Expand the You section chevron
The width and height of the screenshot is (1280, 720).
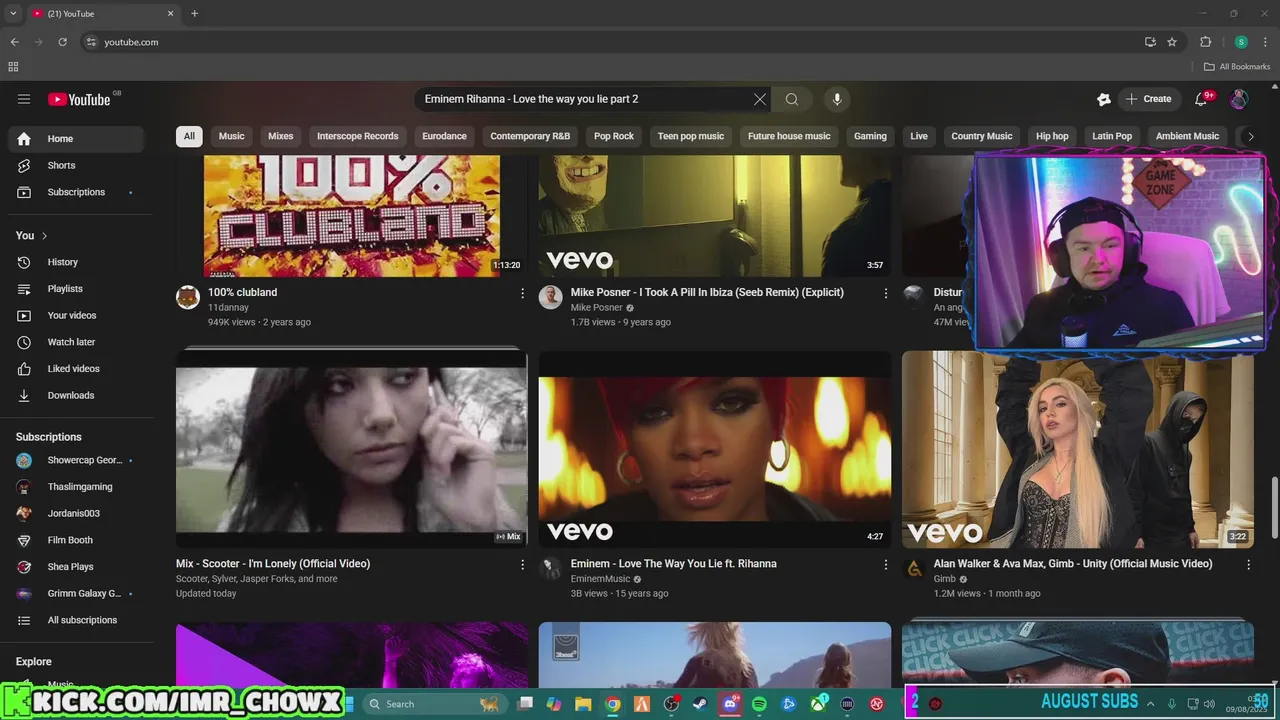click(44, 236)
